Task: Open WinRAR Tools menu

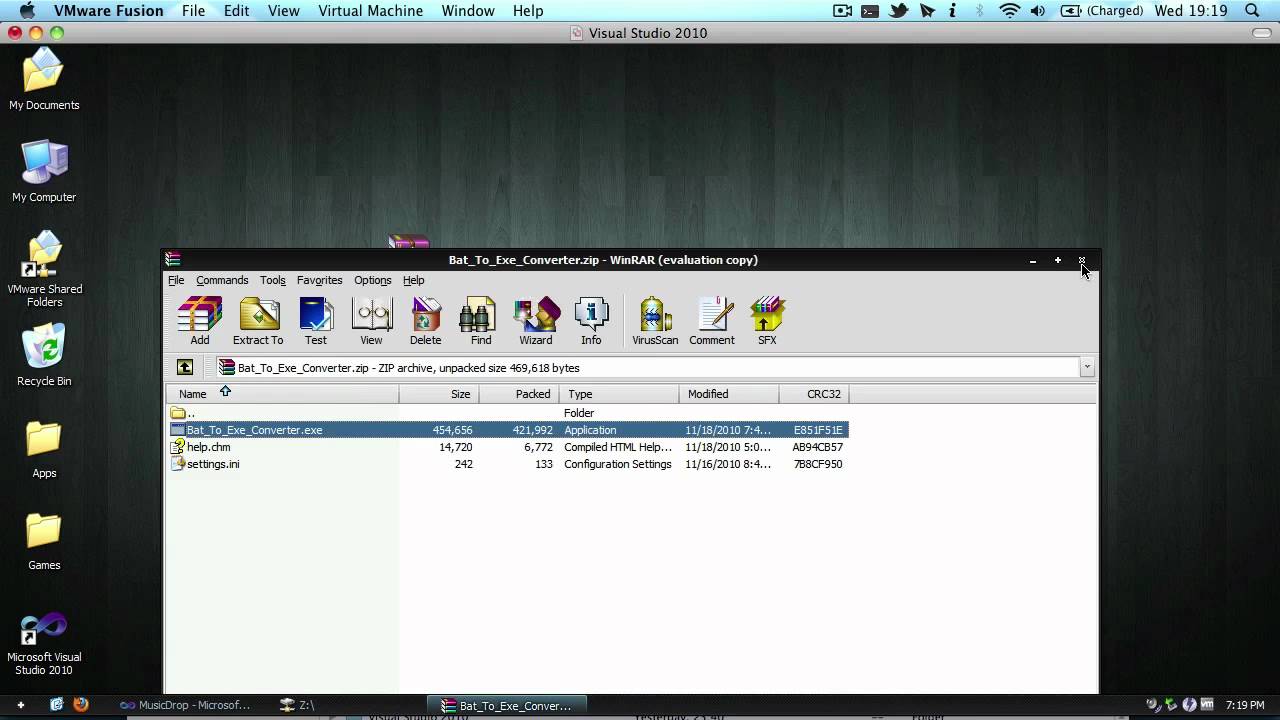Action: [x=273, y=280]
